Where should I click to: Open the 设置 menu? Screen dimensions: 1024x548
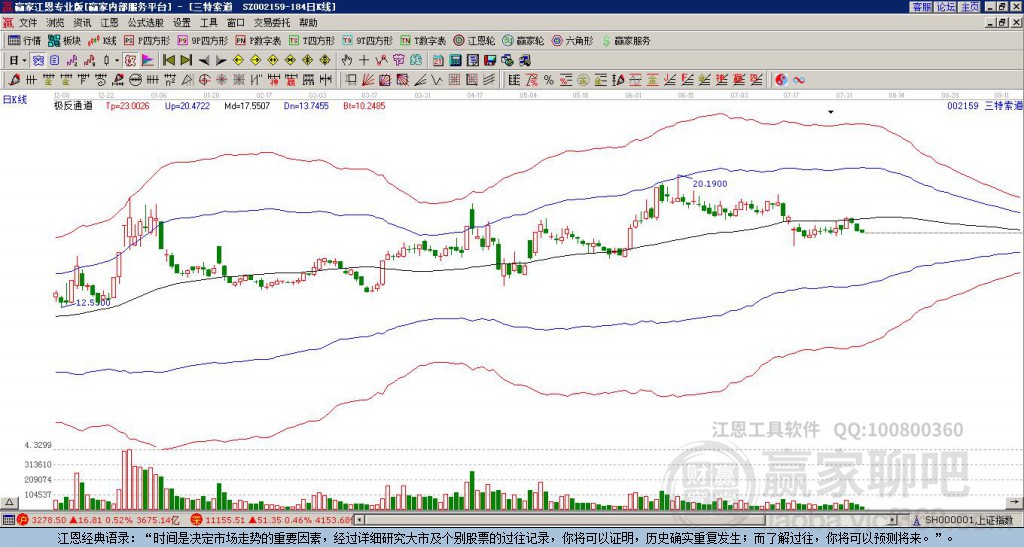[182, 23]
